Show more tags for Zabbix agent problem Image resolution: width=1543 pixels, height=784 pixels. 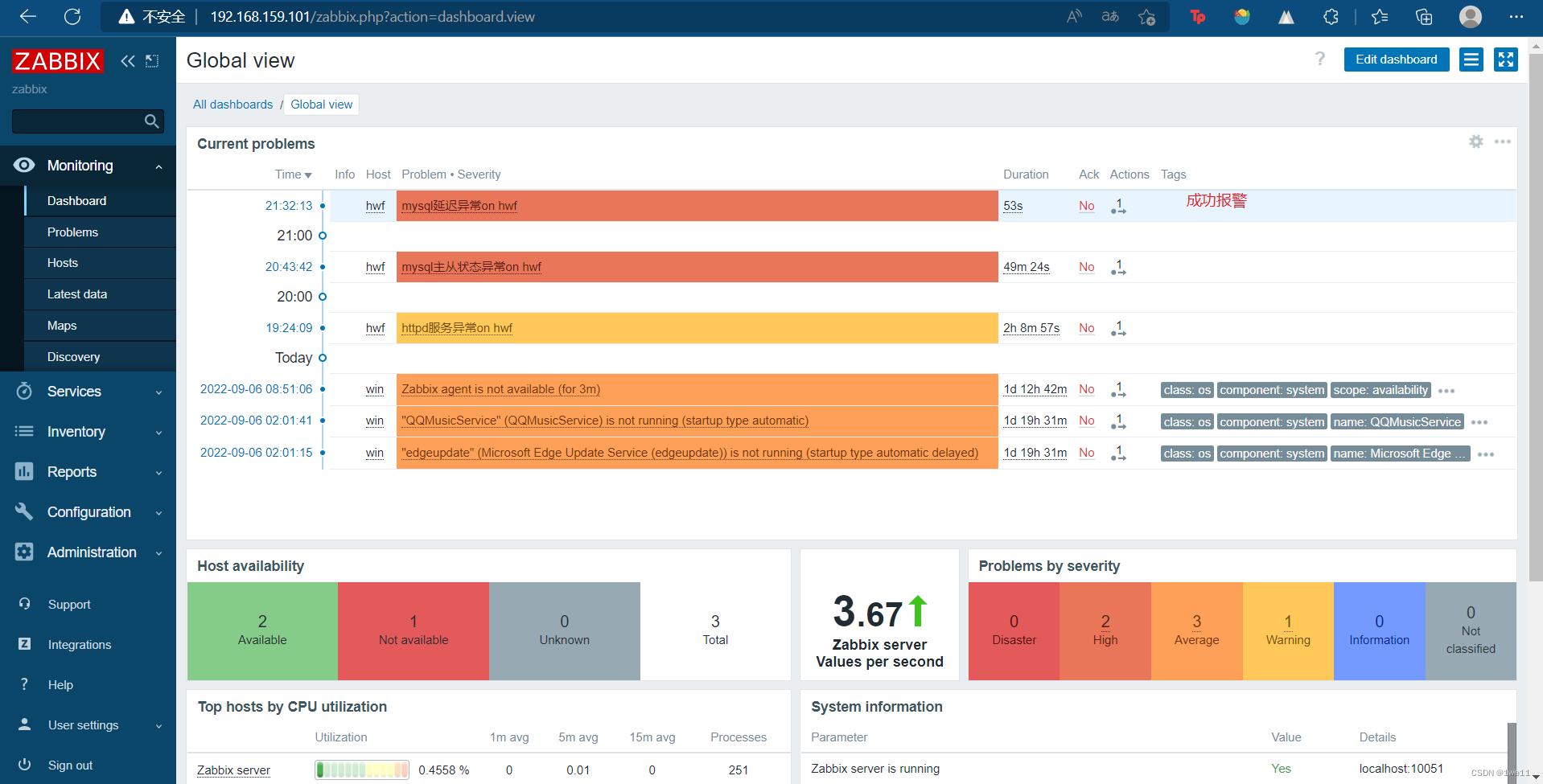1446,391
